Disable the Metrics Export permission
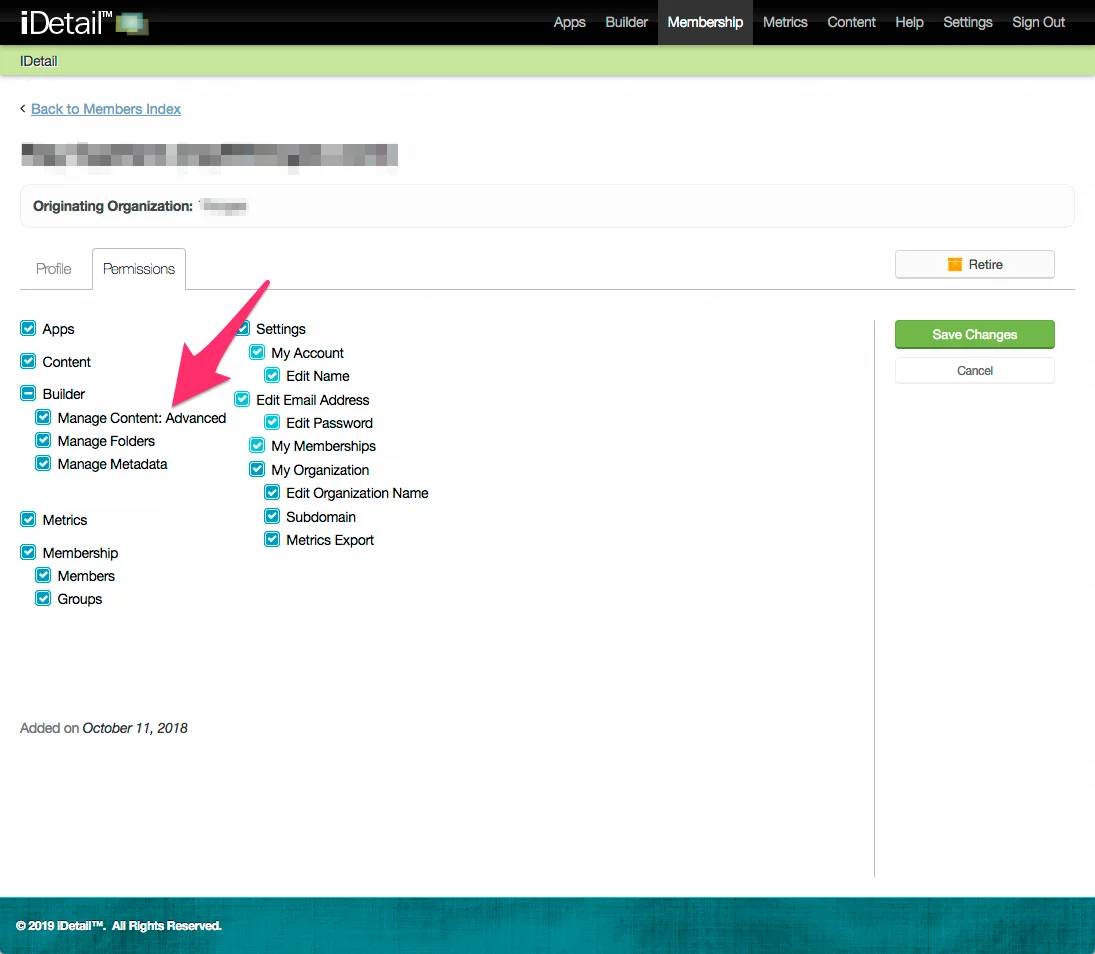This screenshot has height=954, width=1095. coord(272,539)
